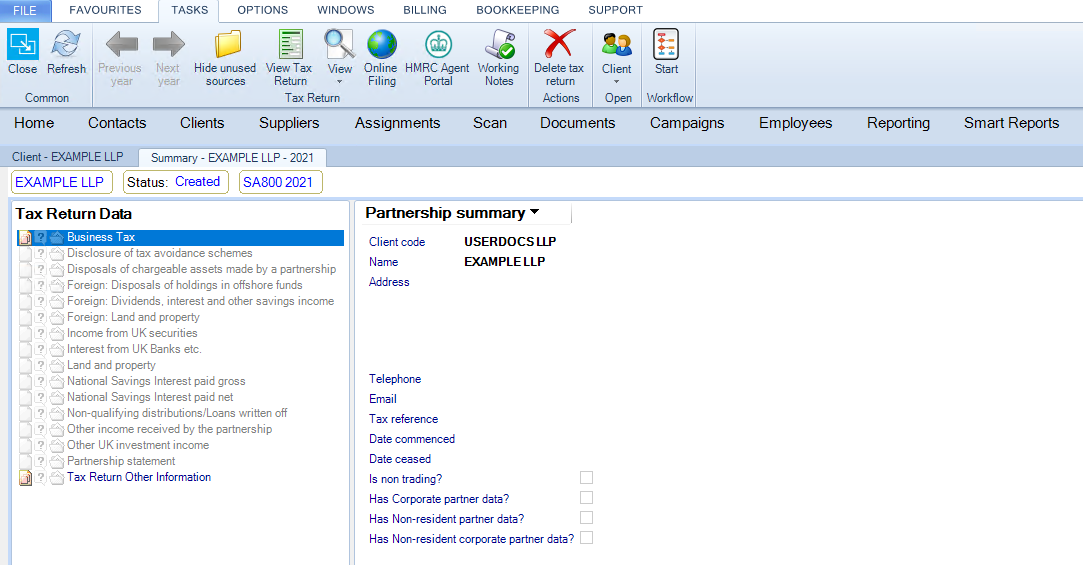The image size is (1083, 565).
Task: Click document icon beside Tax Return Other Information
Action: tap(25, 477)
